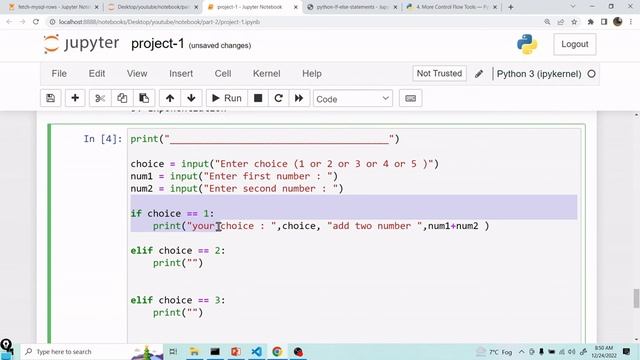640x360 pixels.
Task: Click the Not Trusted button
Action: (x=439, y=73)
